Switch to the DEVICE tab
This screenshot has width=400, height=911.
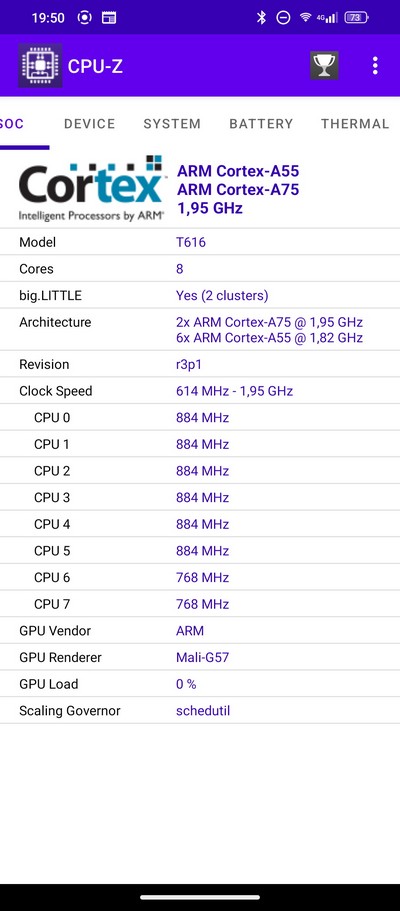[x=90, y=124]
